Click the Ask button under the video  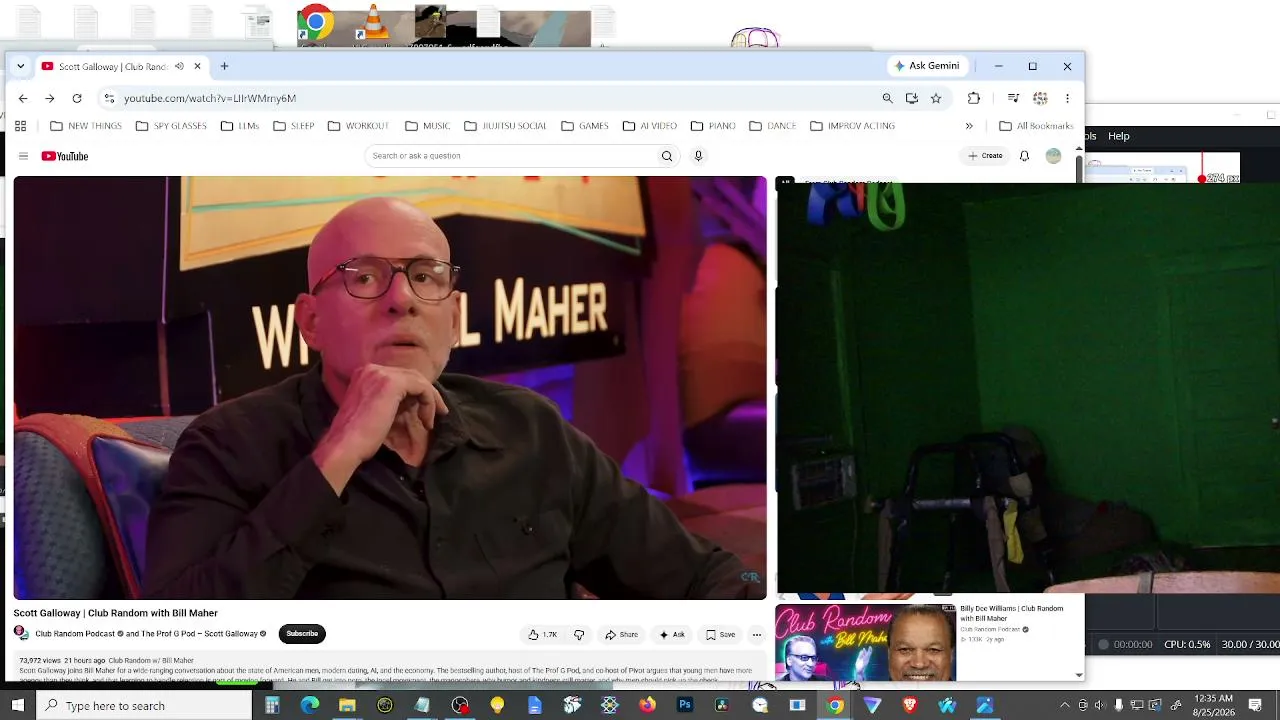pos(671,634)
